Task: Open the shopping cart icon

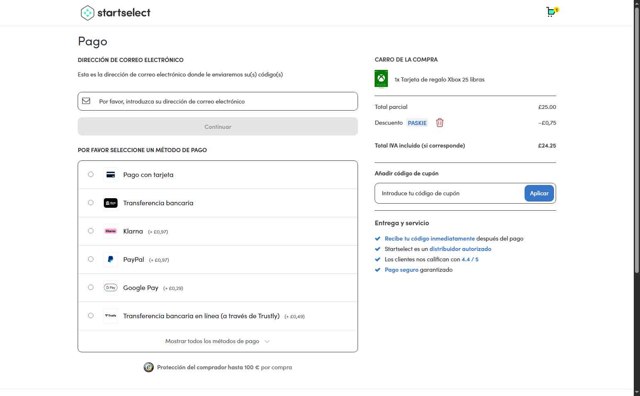Action: click(552, 12)
